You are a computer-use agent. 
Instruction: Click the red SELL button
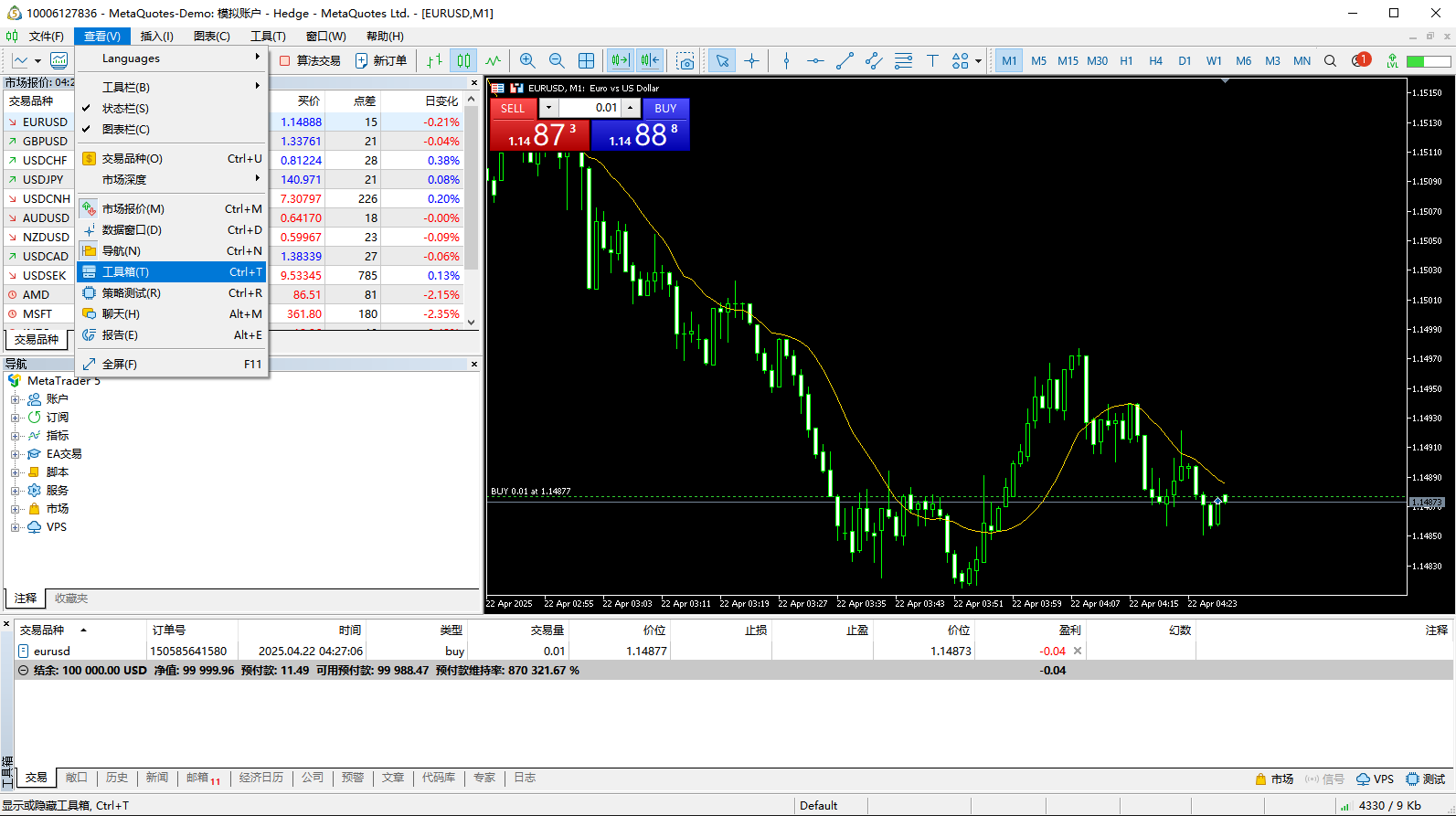[513, 108]
